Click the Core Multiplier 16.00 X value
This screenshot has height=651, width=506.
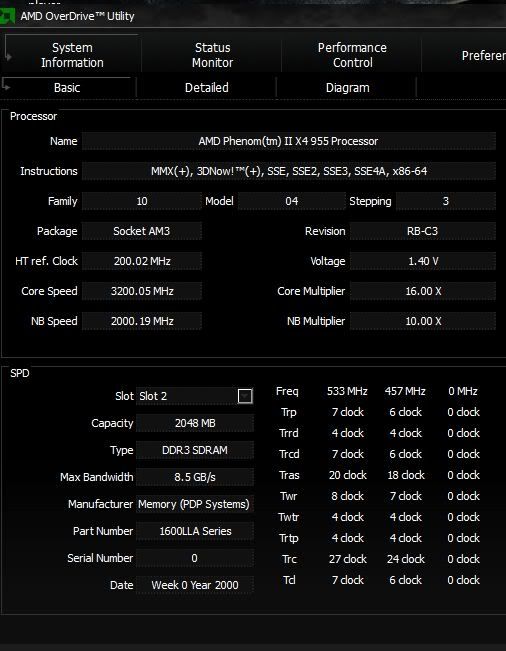coord(423,291)
